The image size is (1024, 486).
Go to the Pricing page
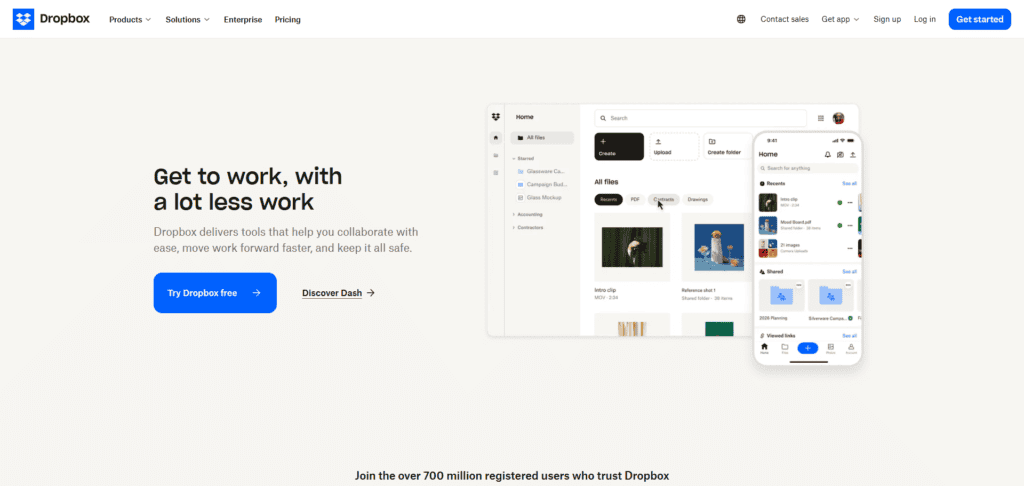click(288, 19)
